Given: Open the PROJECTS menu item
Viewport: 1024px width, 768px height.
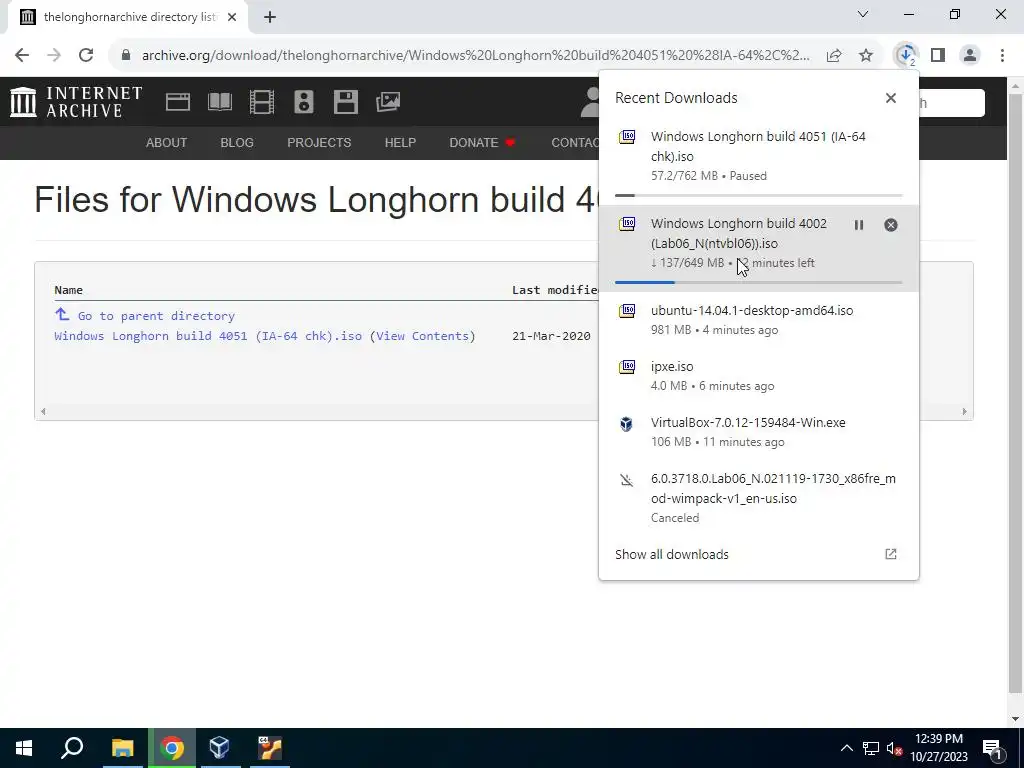Looking at the screenshot, I should (319, 142).
